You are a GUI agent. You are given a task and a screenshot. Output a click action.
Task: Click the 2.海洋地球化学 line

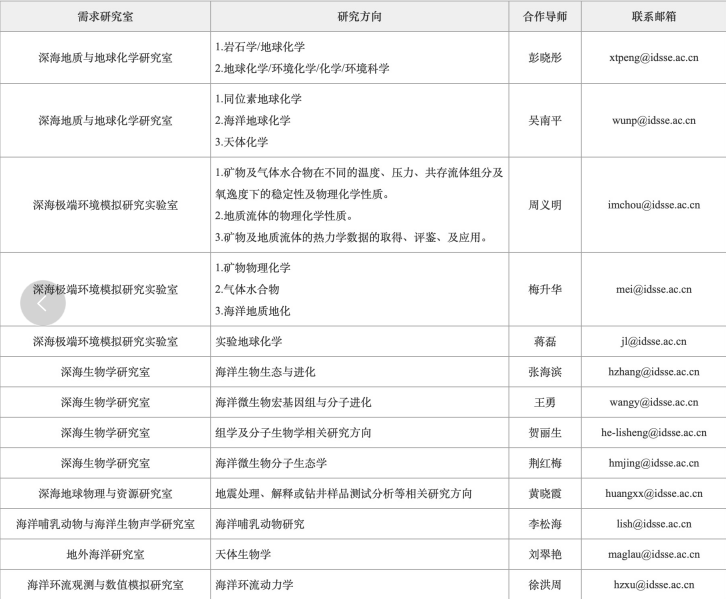click(253, 120)
